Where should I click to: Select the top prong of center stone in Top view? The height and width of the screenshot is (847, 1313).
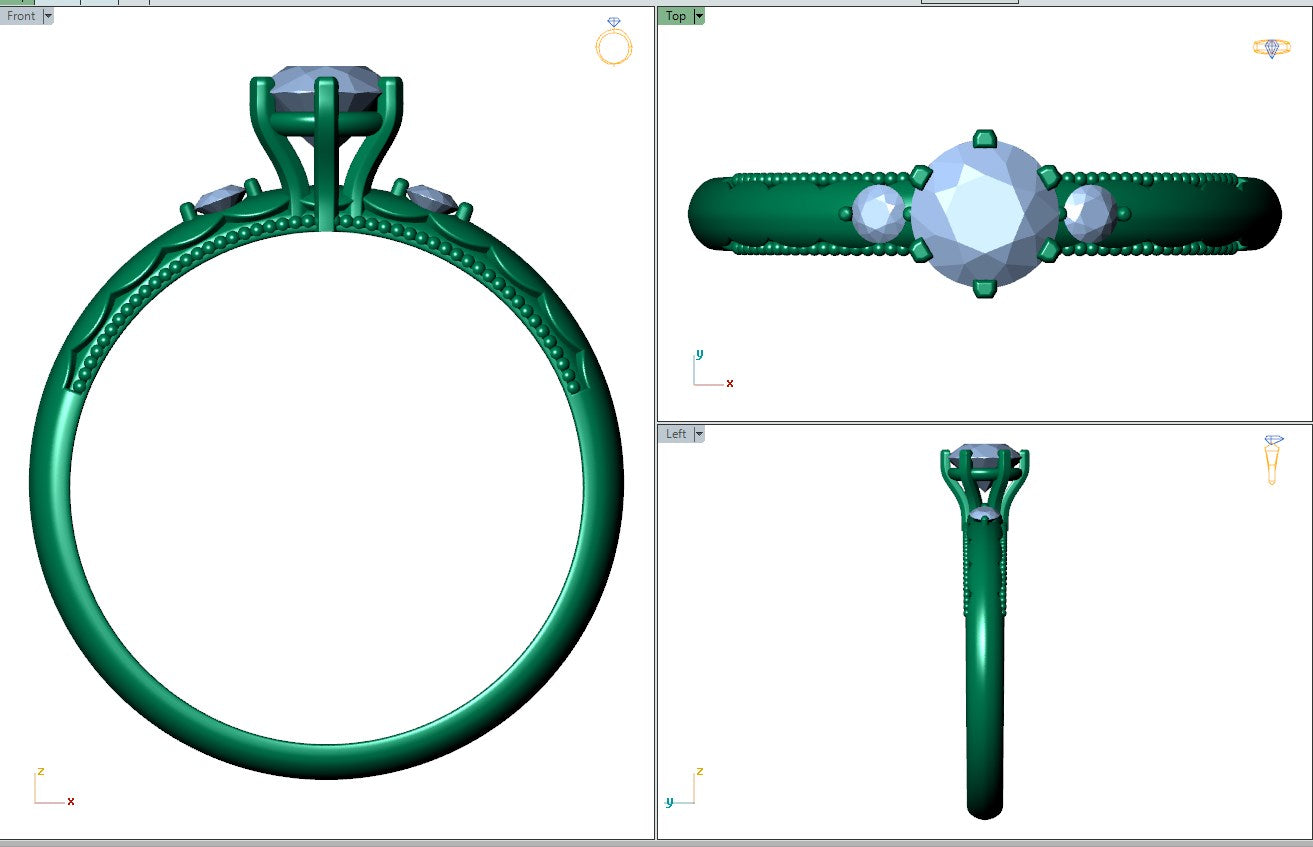pyautogui.click(x=985, y=136)
